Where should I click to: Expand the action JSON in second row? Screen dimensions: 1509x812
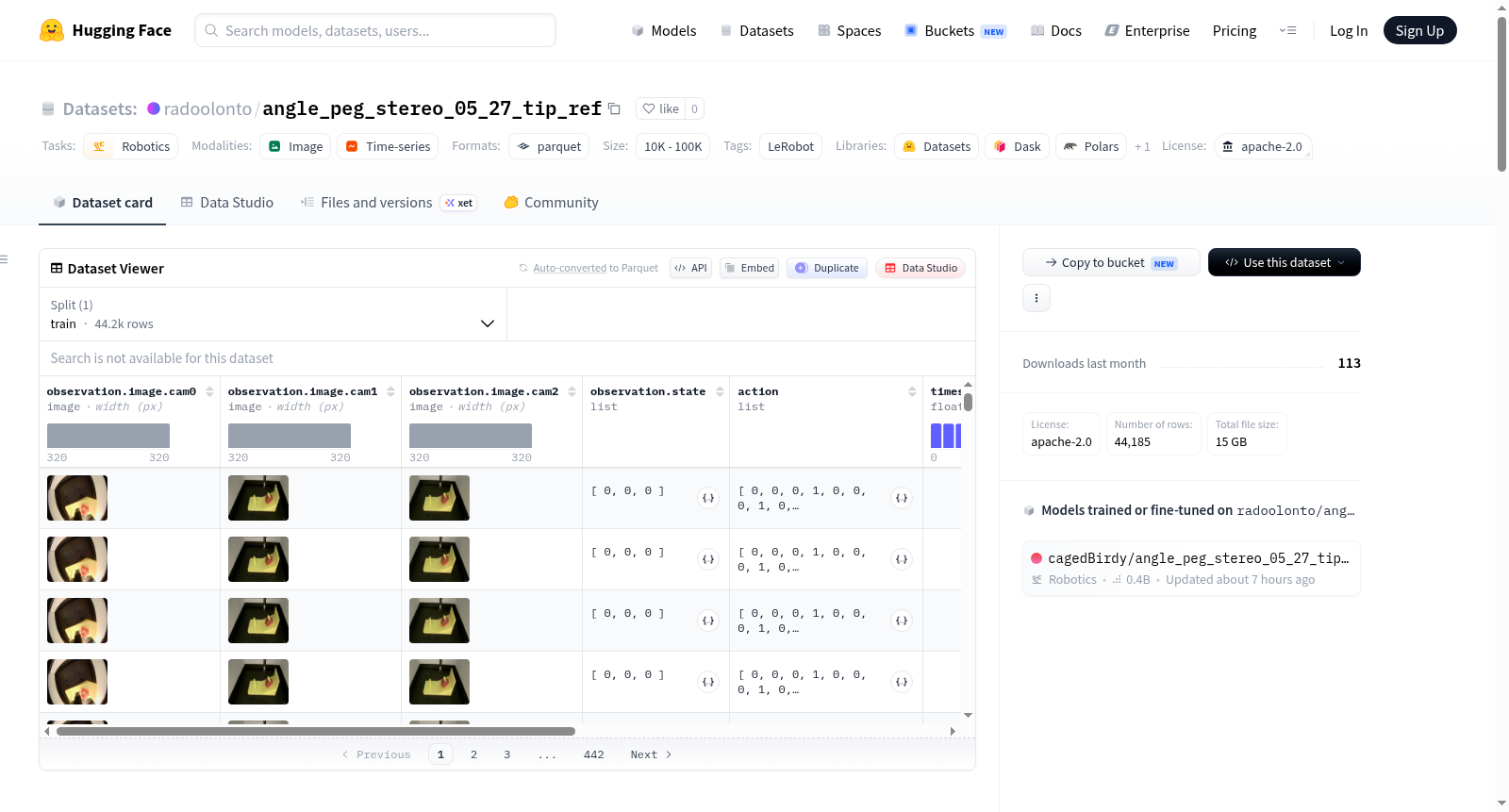click(x=902, y=559)
